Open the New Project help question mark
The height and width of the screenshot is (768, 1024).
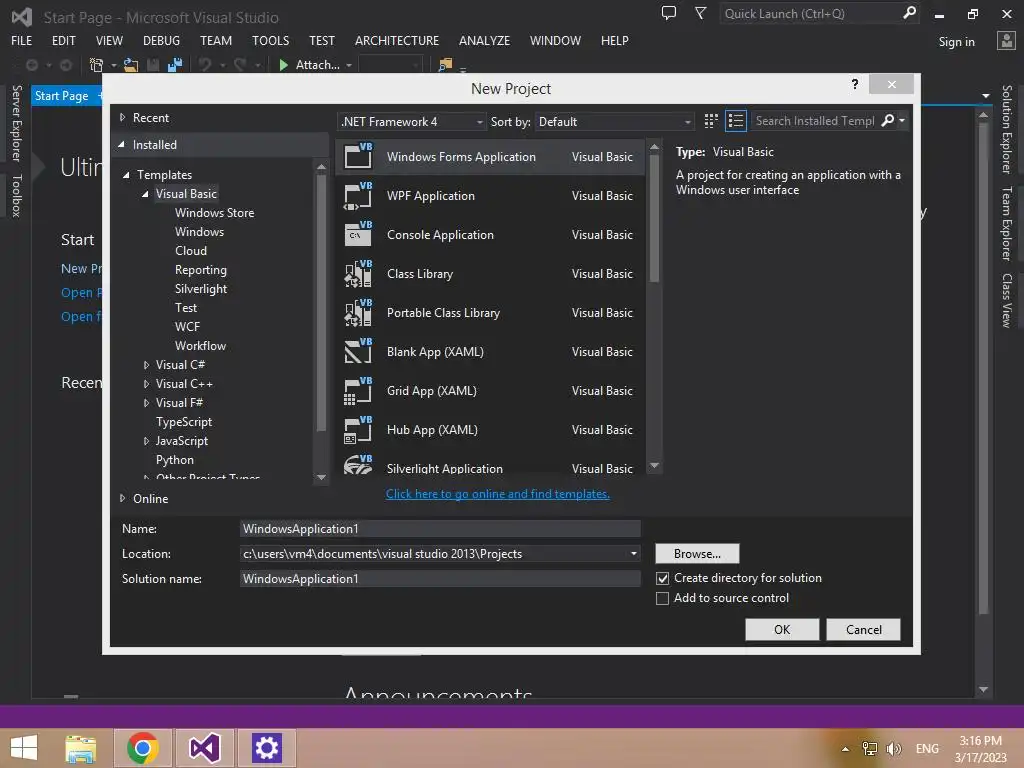coord(854,84)
